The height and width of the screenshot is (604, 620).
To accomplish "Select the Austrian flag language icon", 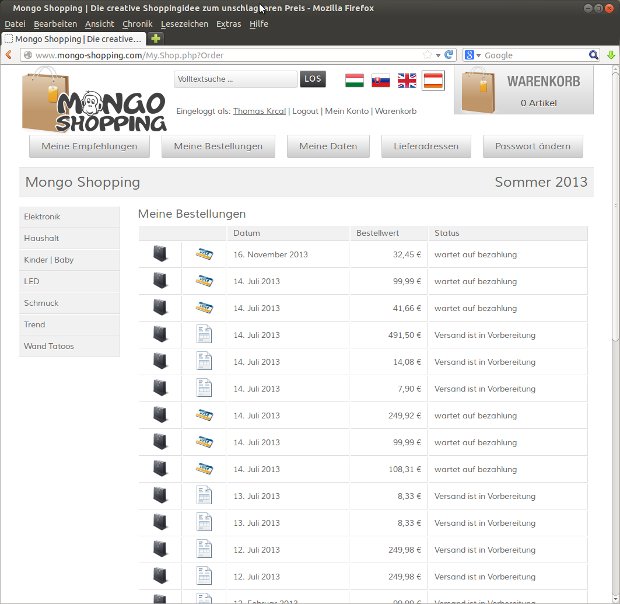I will click(433, 81).
